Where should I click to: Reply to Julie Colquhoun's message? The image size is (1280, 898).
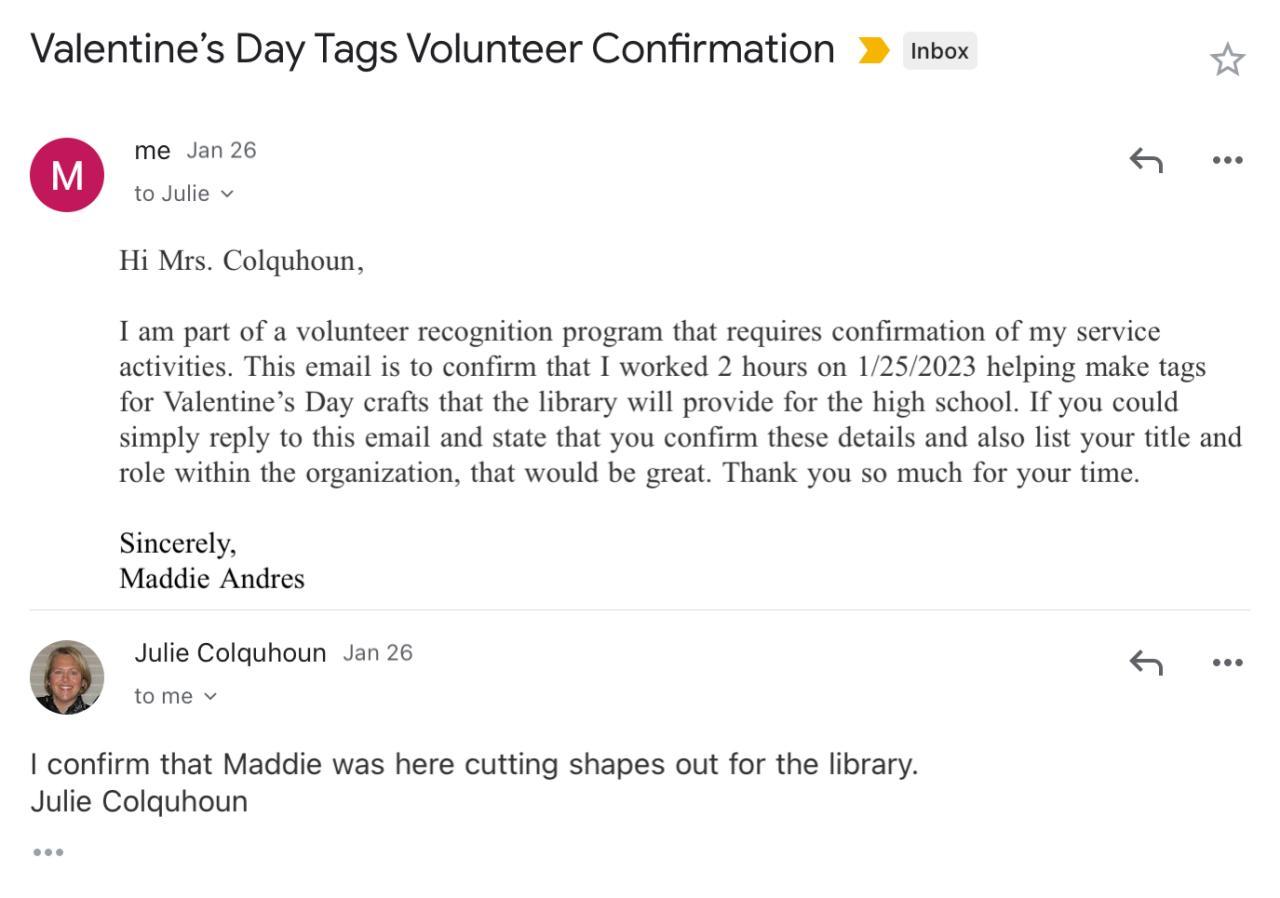click(1146, 662)
